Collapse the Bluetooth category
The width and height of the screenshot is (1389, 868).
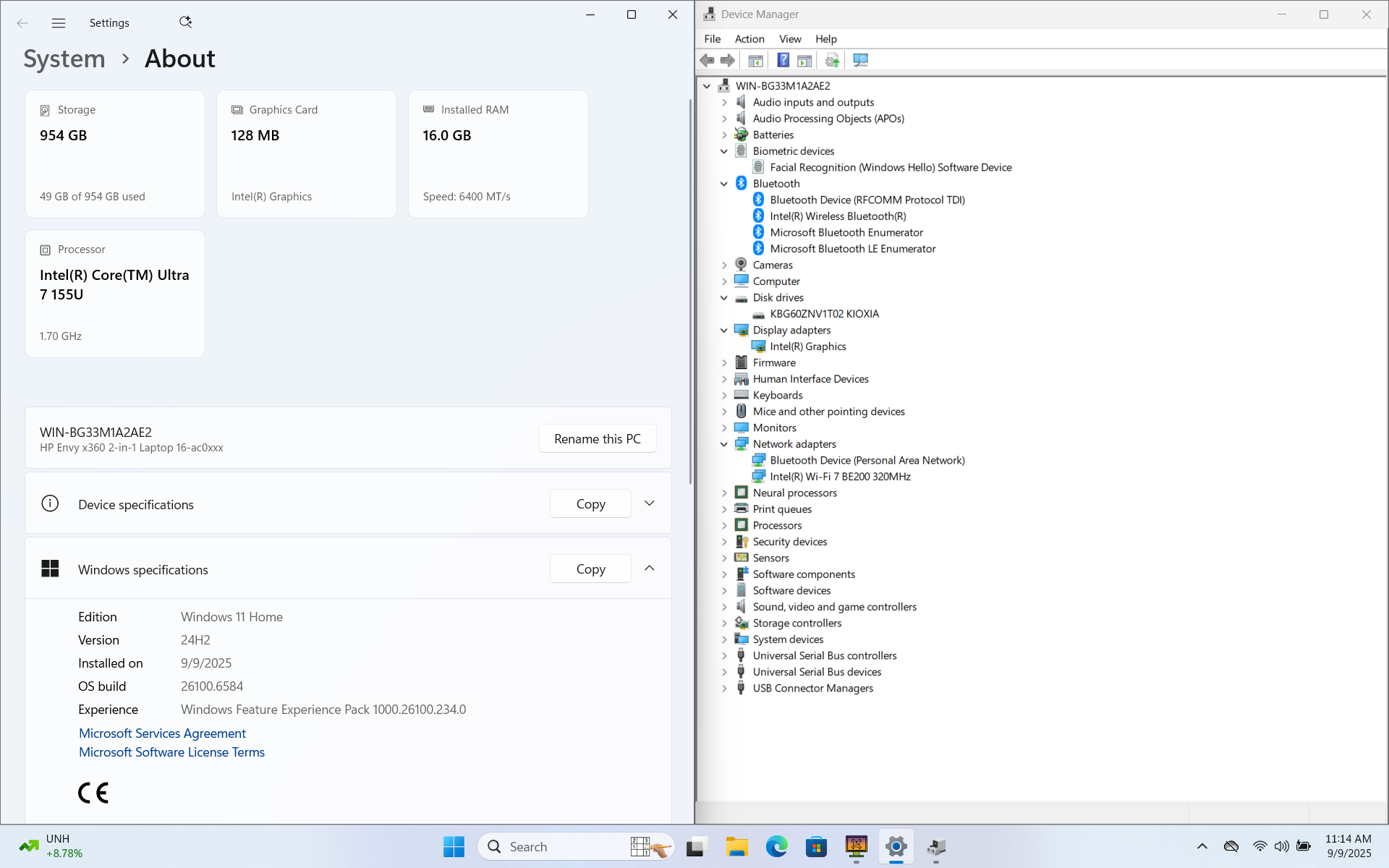coord(724,184)
